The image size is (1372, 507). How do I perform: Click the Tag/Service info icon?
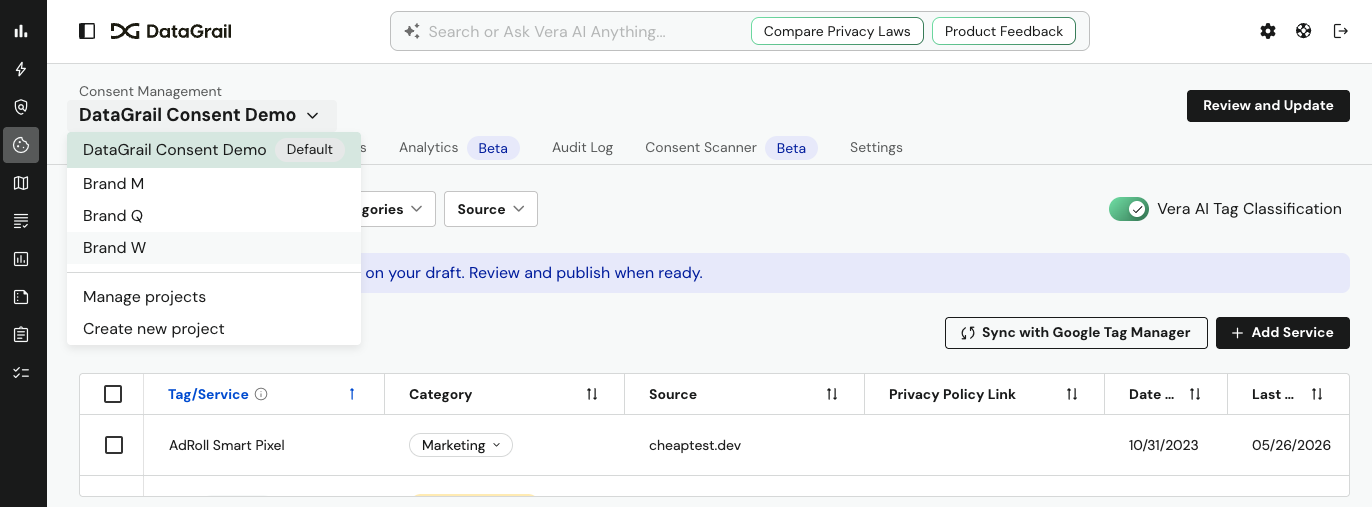point(261,394)
